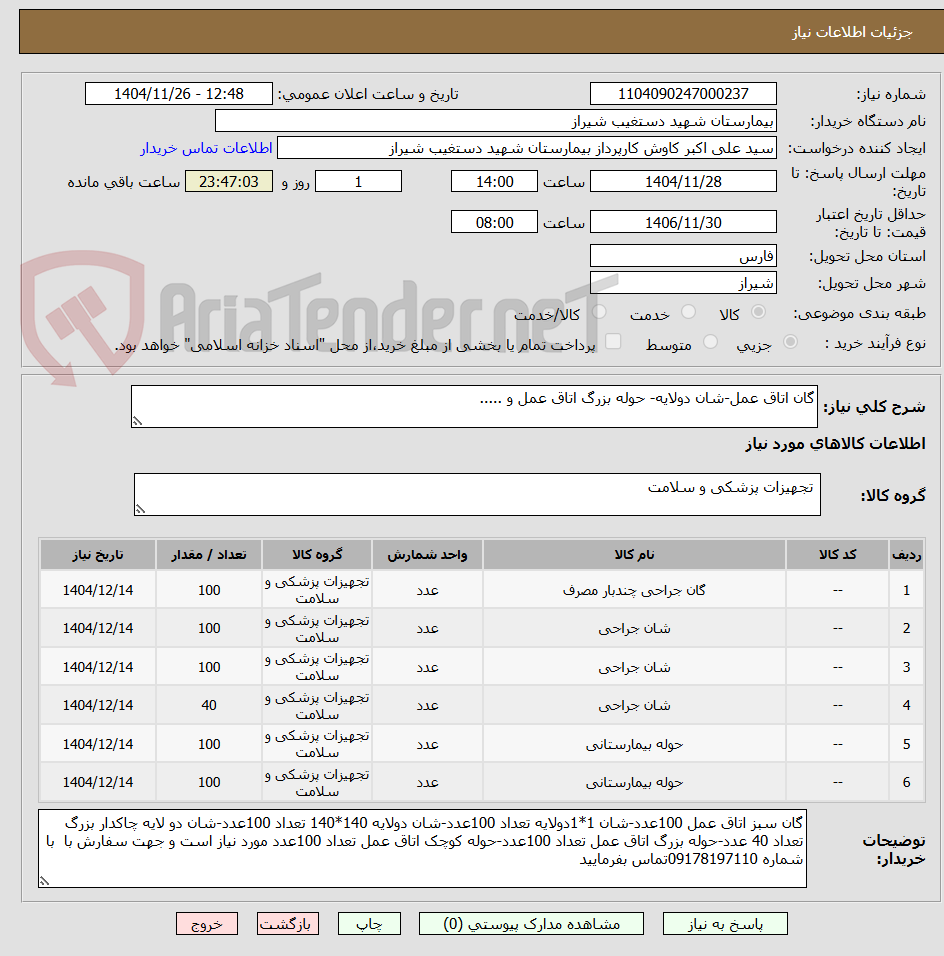The height and width of the screenshot is (956, 944).
Task: Click شان جراحی in row 4
Action: [634, 705]
